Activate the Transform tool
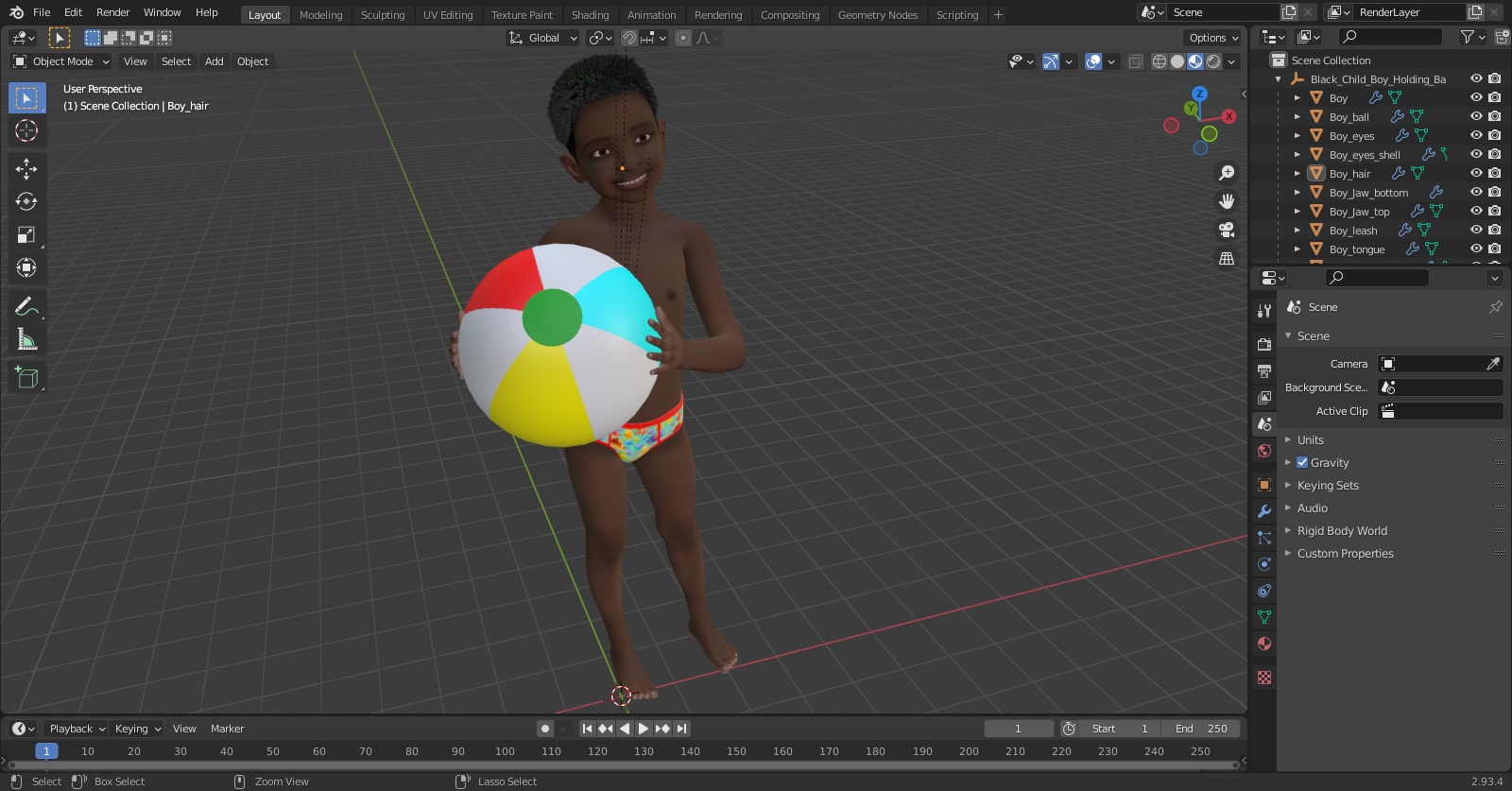Viewport: 1512px width, 791px height. pyautogui.click(x=26, y=268)
